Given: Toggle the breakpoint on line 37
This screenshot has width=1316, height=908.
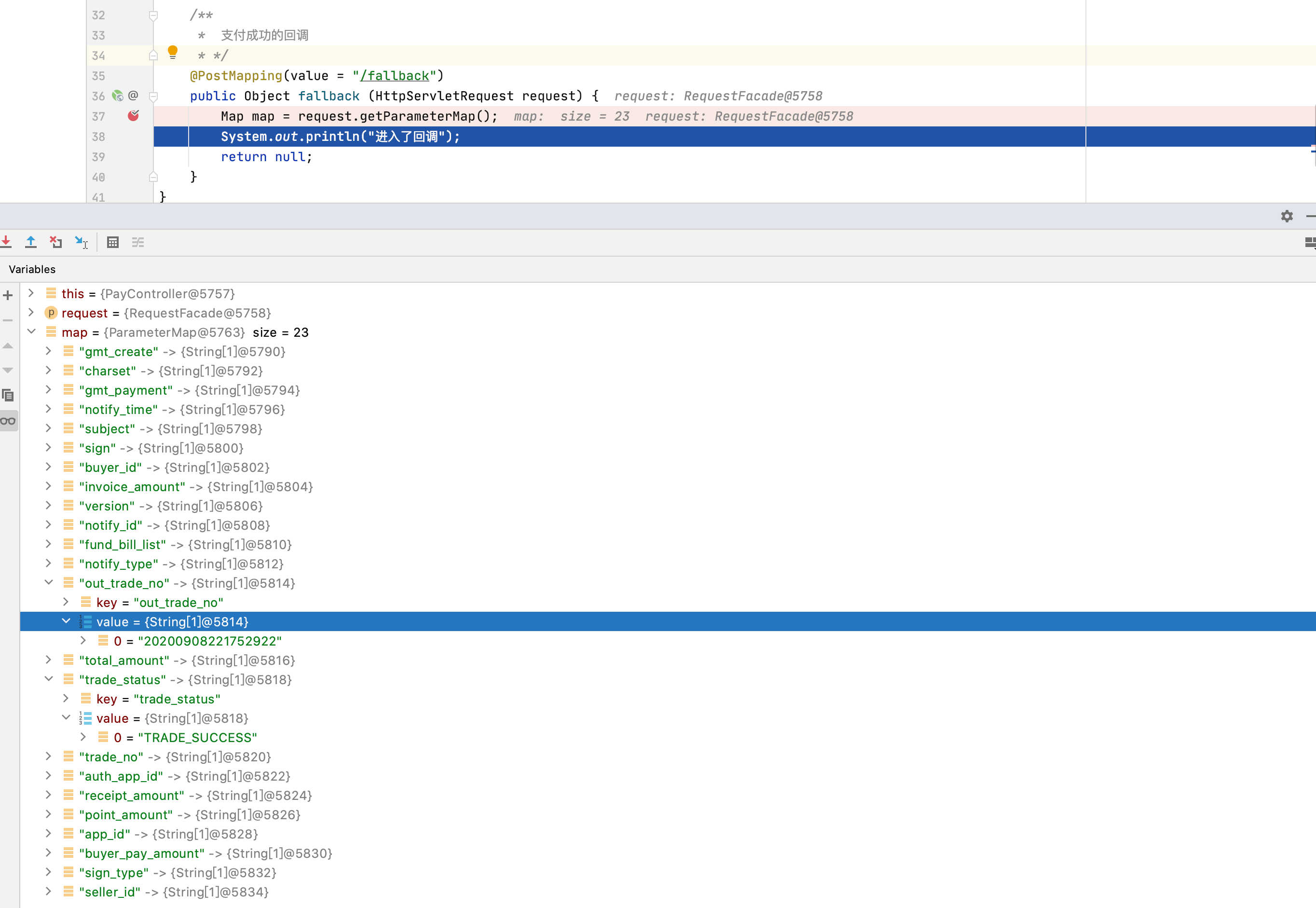Looking at the screenshot, I should [x=134, y=116].
